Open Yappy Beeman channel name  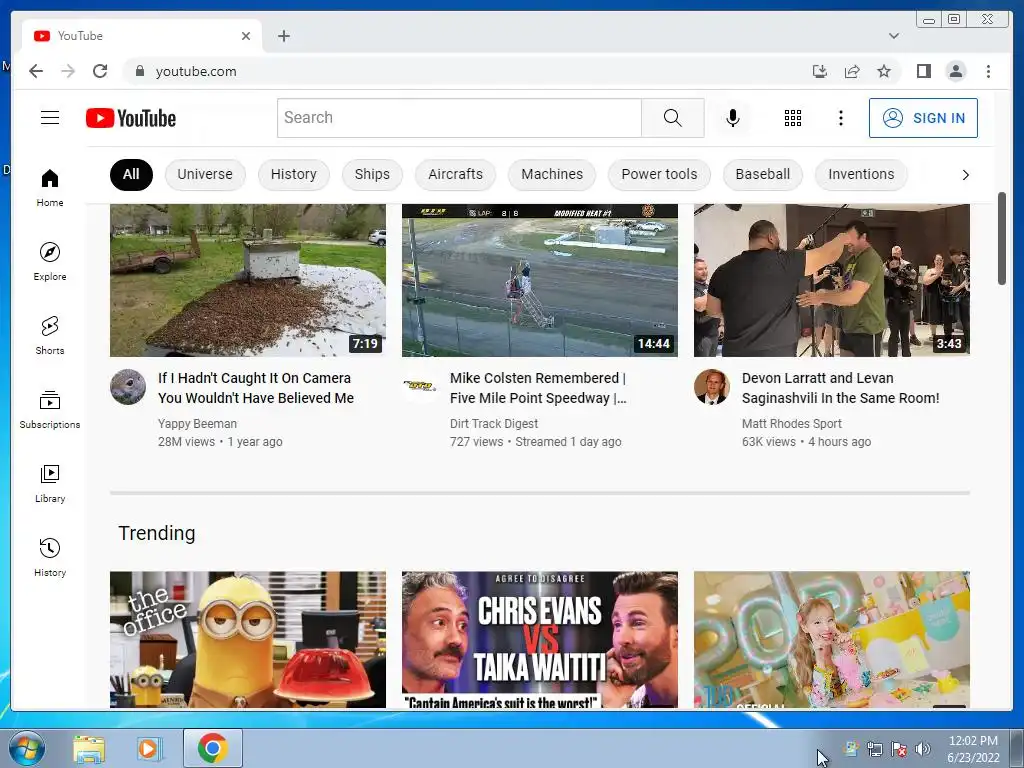(x=197, y=424)
